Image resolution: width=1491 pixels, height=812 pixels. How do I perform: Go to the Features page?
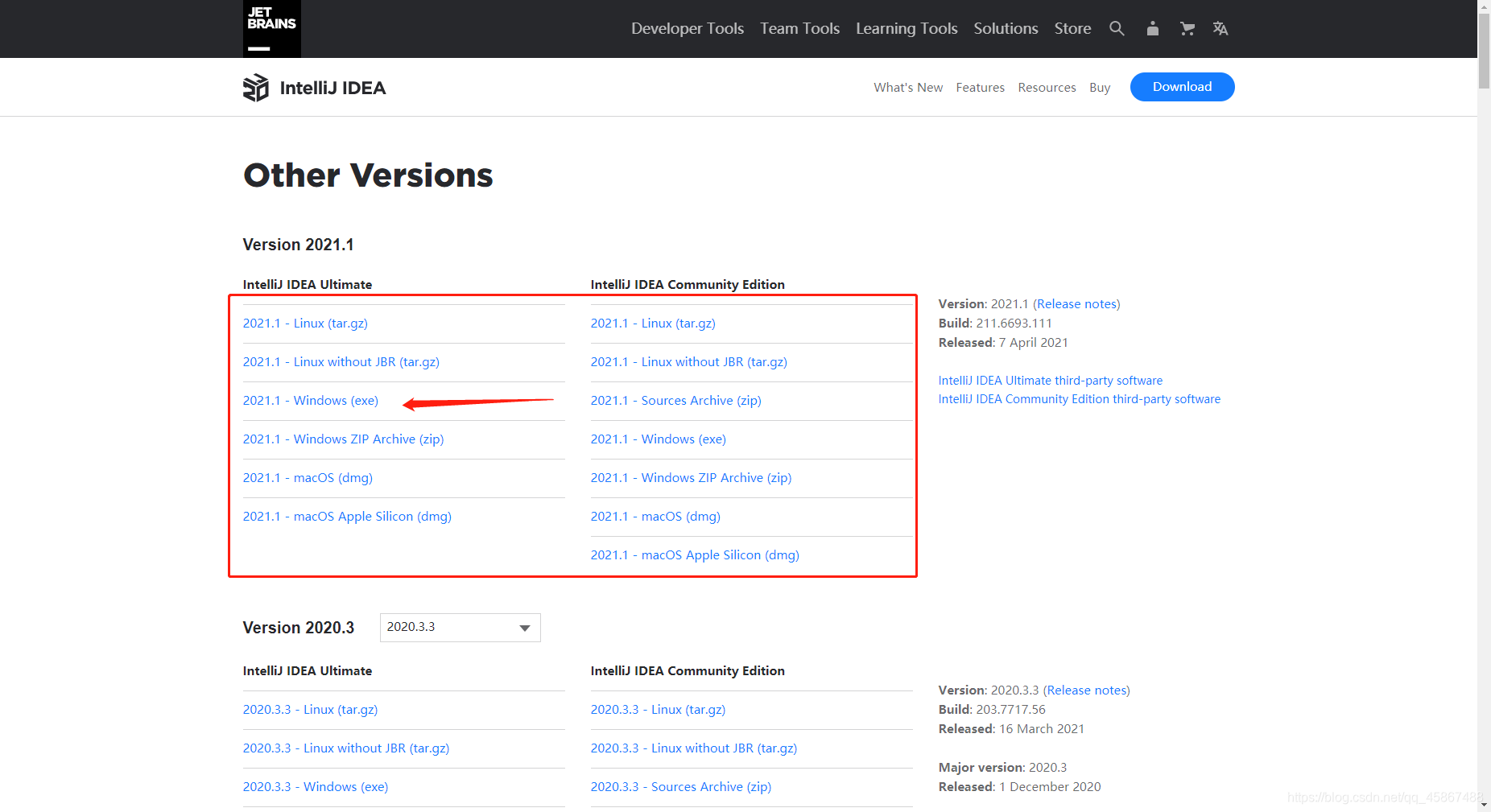(x=980, y=87)
